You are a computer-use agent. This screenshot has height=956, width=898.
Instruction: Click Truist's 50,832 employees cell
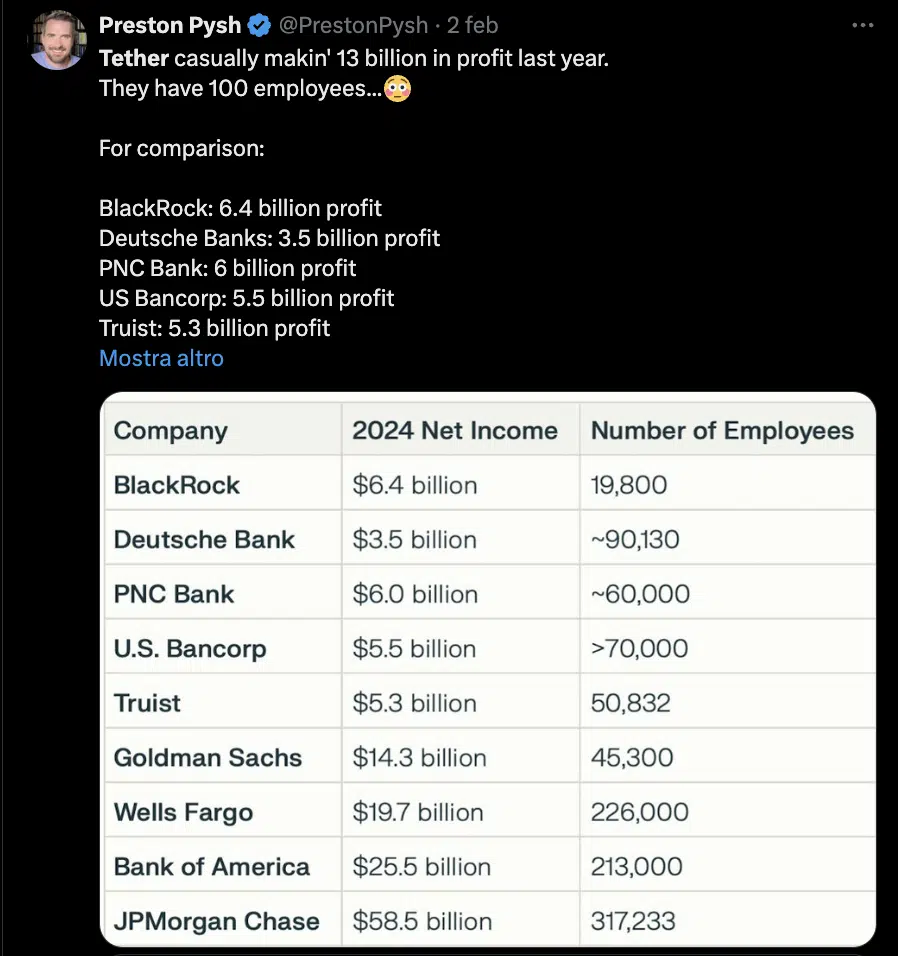click(631, 703)
